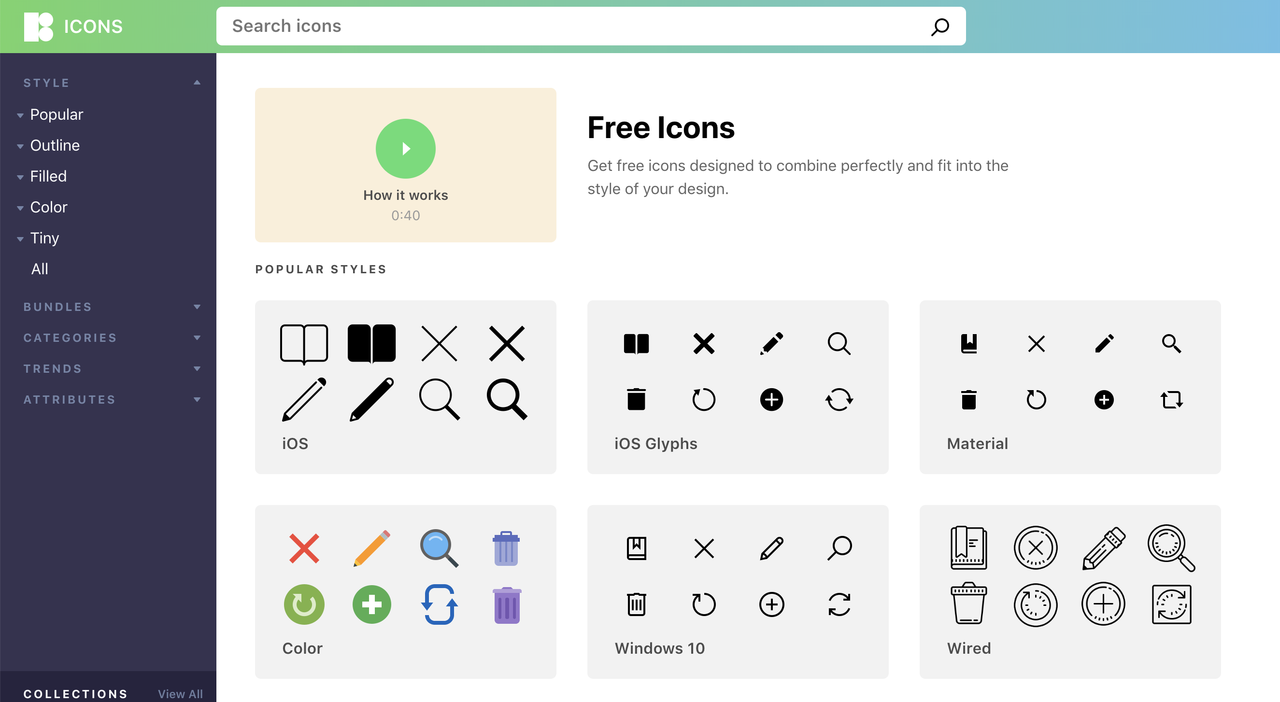The width and height of the screenshot is (1280, 702).
Task: Click the red X icon in Color card
Action: point(304,548)
